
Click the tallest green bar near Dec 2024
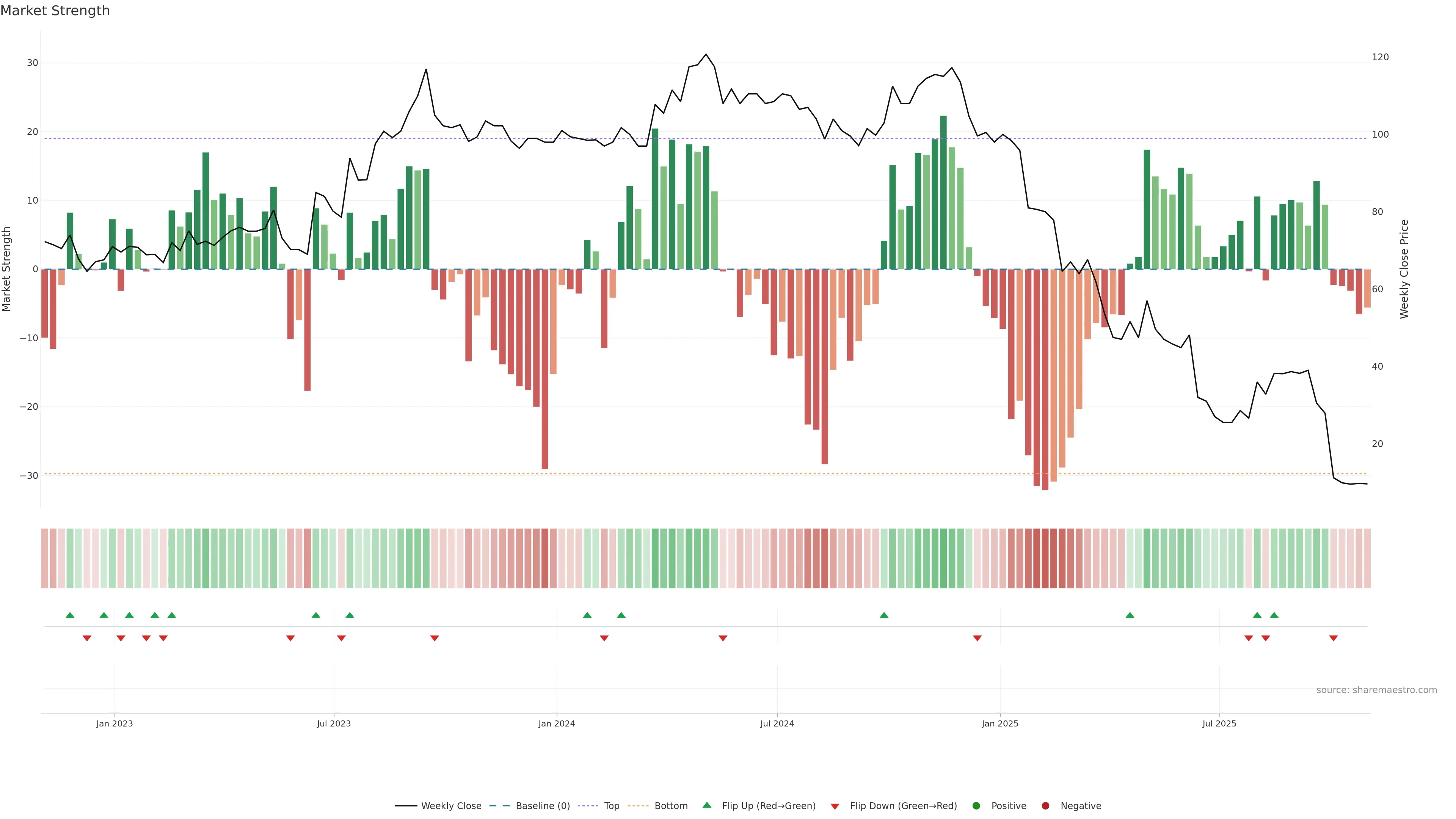(943, 192)
